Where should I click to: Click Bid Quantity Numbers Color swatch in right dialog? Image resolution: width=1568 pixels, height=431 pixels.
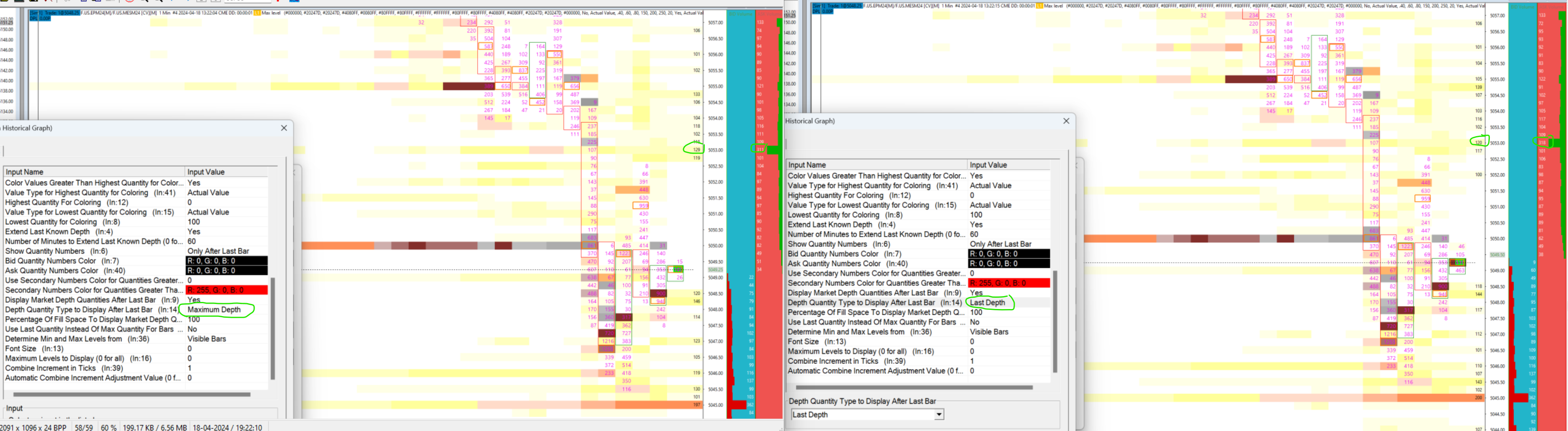(1009, 254)
